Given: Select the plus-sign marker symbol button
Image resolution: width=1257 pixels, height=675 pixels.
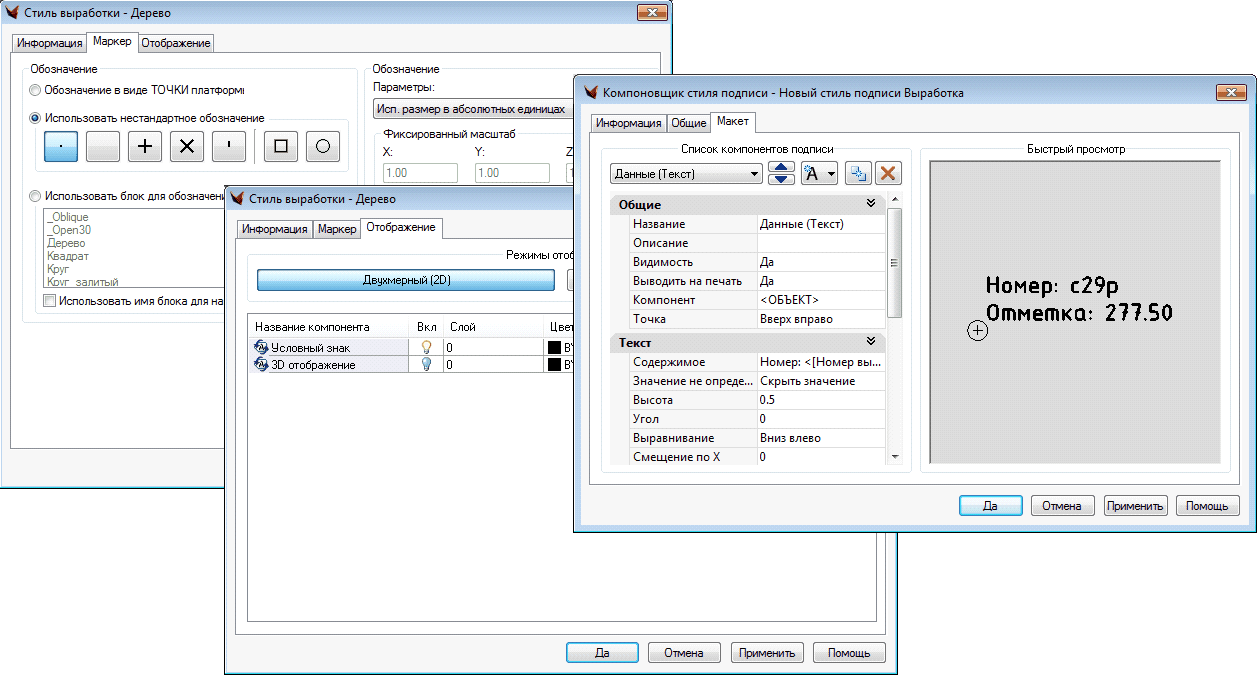Looking at the screenshot, I should (145, 146).
